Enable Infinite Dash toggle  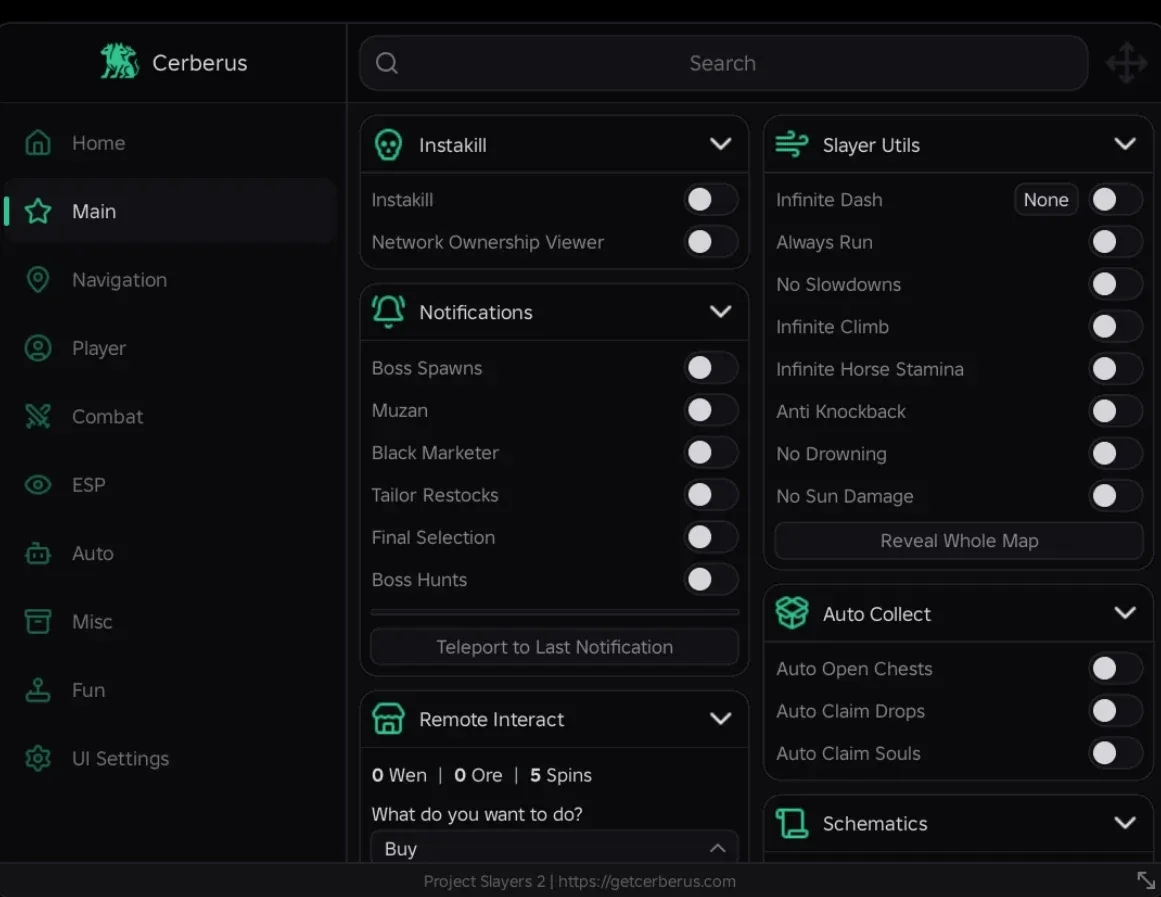[1115, 199]
